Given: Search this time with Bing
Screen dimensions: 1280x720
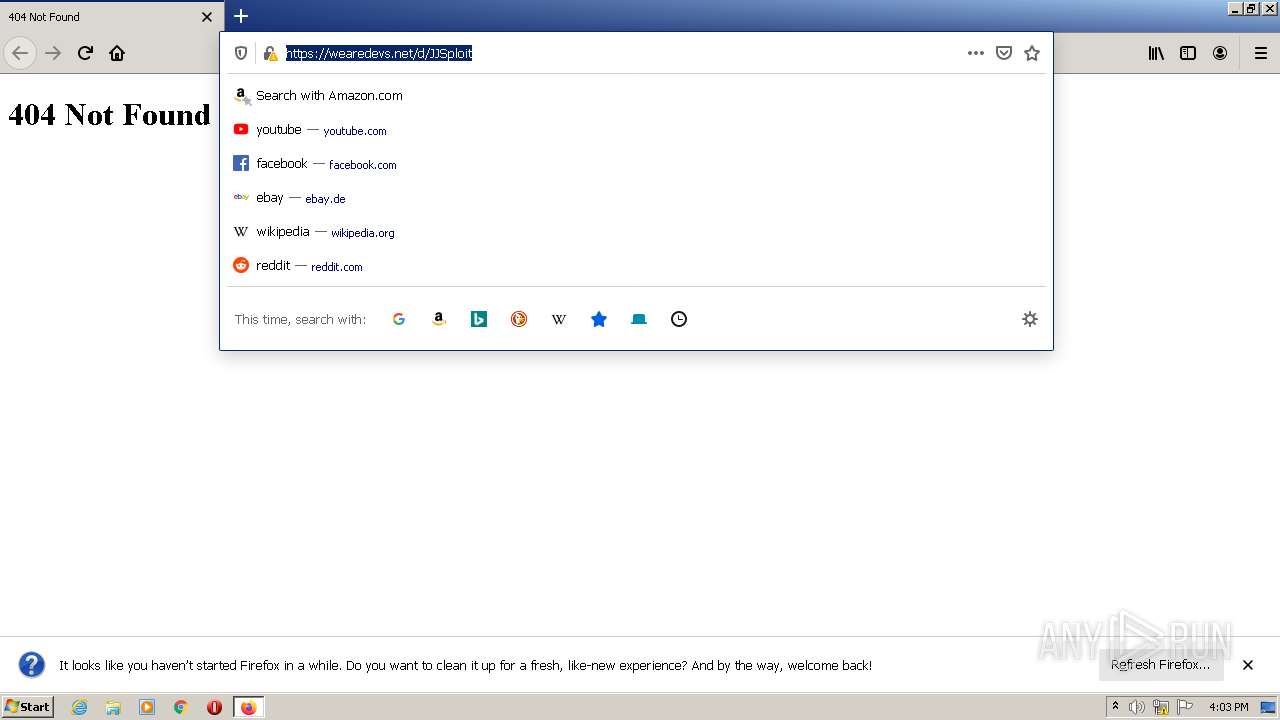Looking at the screenshot, I should pyautogui.click(x=479, y=319).
